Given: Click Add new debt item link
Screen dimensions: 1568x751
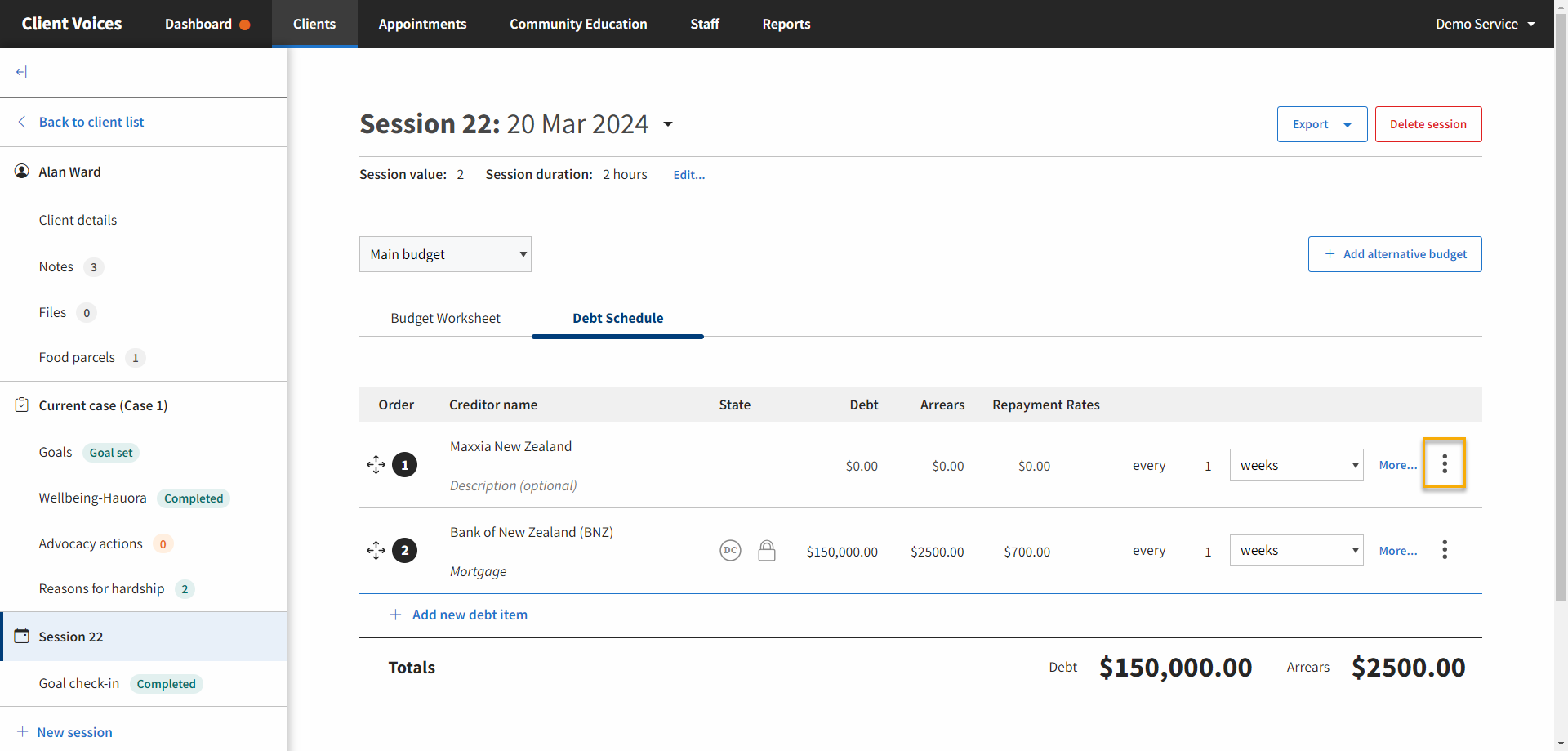Looking at the screenshot, I should coord(470,615).
